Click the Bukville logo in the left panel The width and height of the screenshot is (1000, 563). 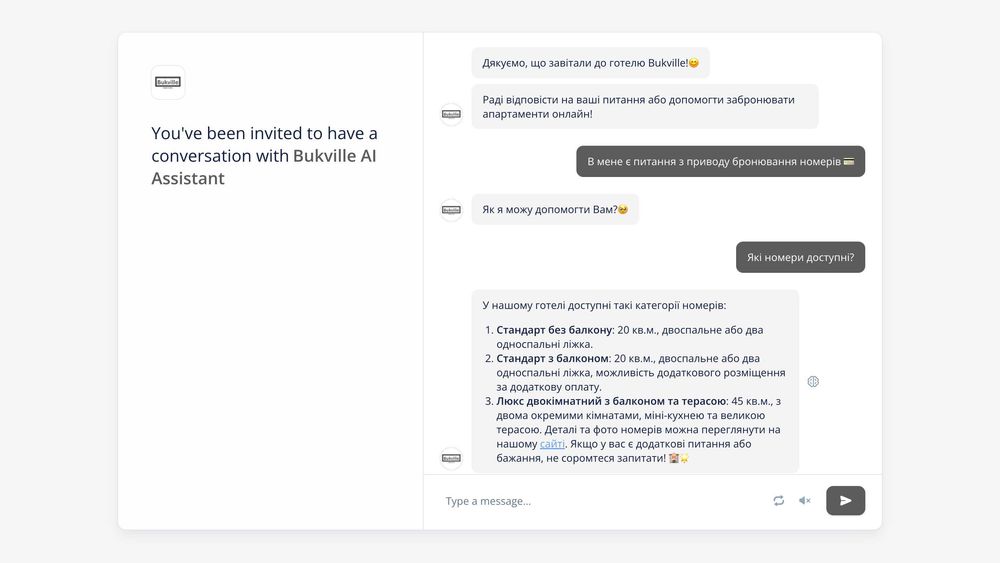168,83
